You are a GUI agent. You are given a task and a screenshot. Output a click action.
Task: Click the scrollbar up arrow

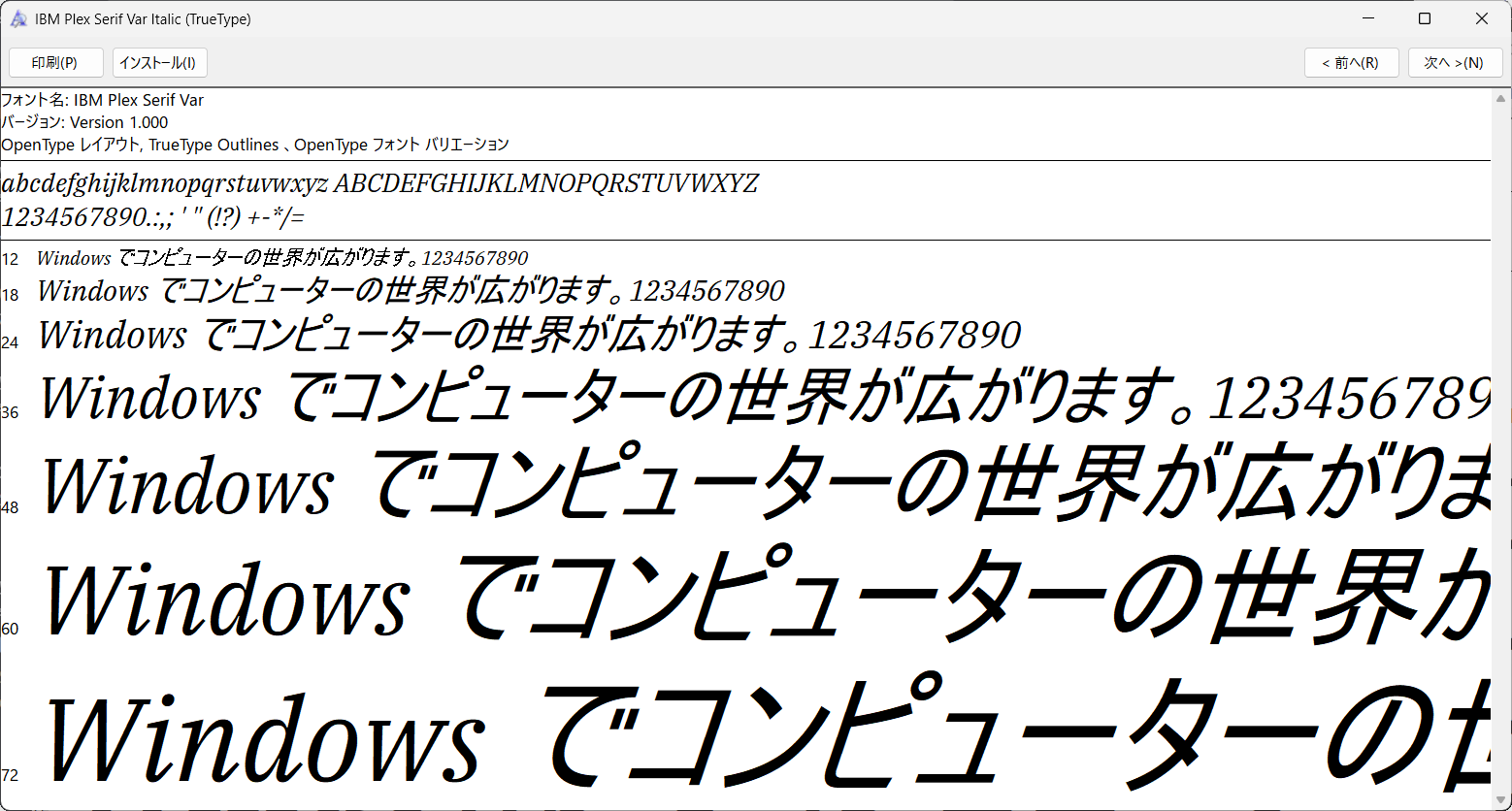(x=1501, y=99)
